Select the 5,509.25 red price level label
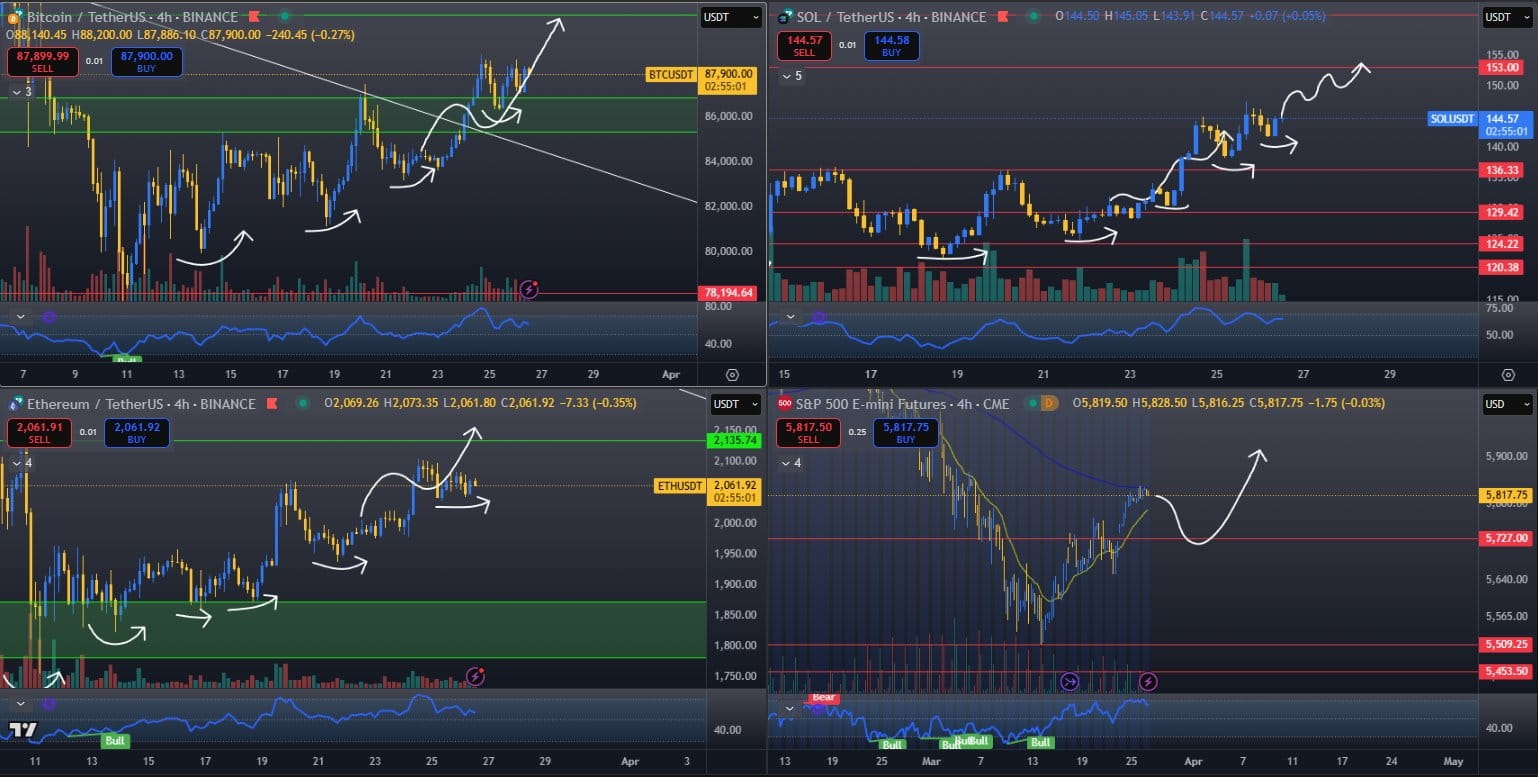Viewport: 1538px width, 777px height. (1507, 645)
